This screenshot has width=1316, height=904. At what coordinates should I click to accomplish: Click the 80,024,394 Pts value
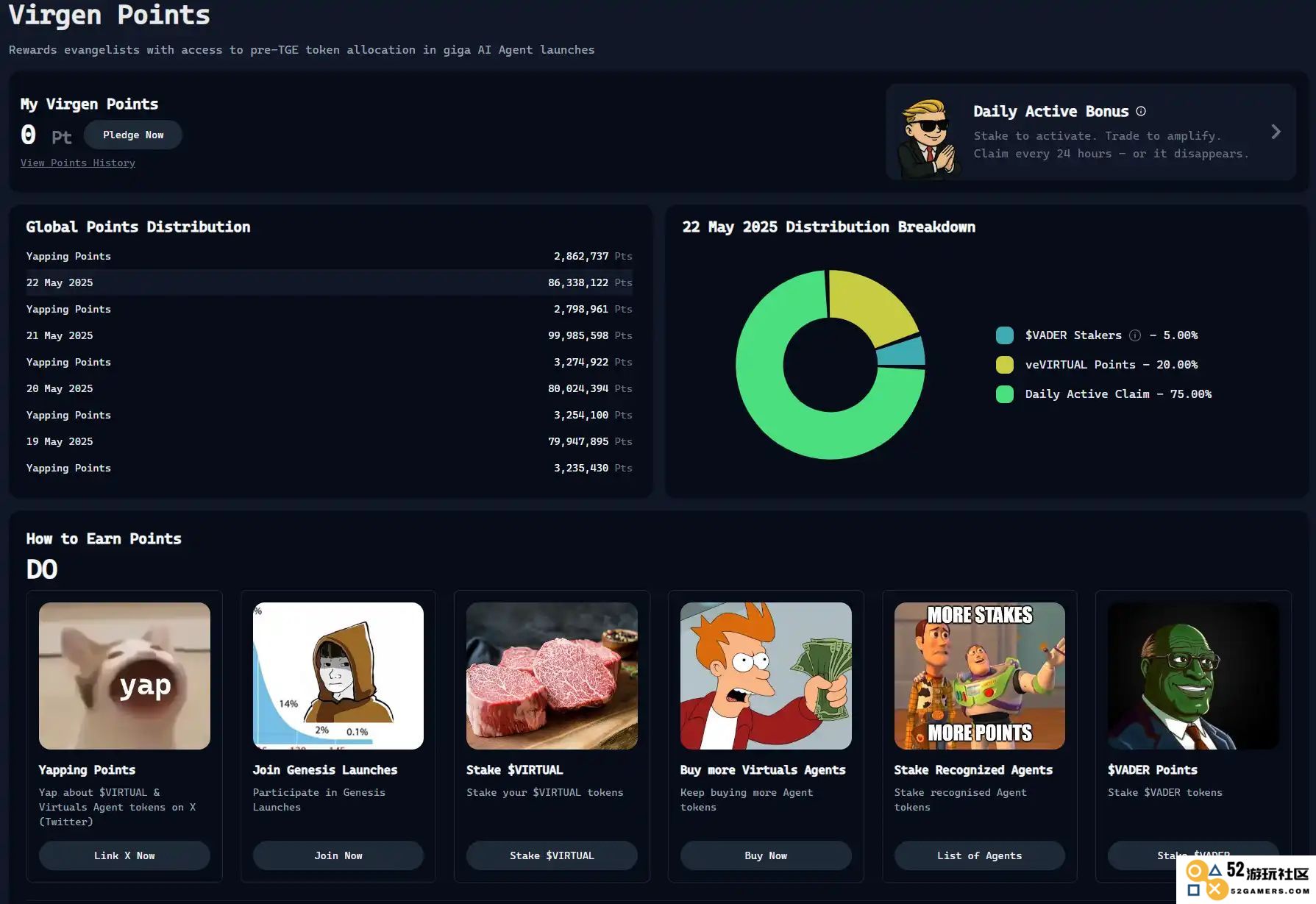[590, 388]
